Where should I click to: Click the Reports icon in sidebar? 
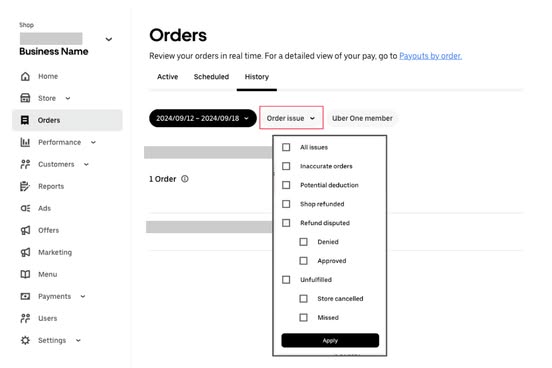[x=25, y=186]
